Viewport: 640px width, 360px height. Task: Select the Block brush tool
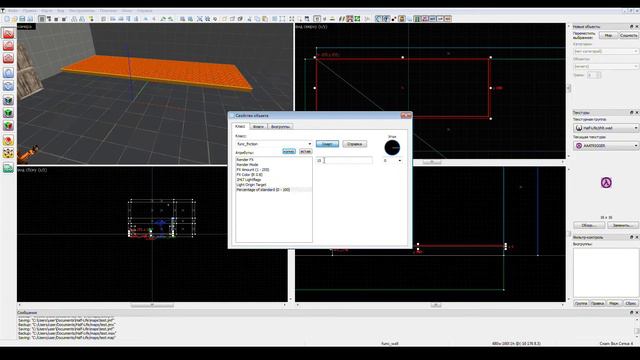(x=8, y=86)
